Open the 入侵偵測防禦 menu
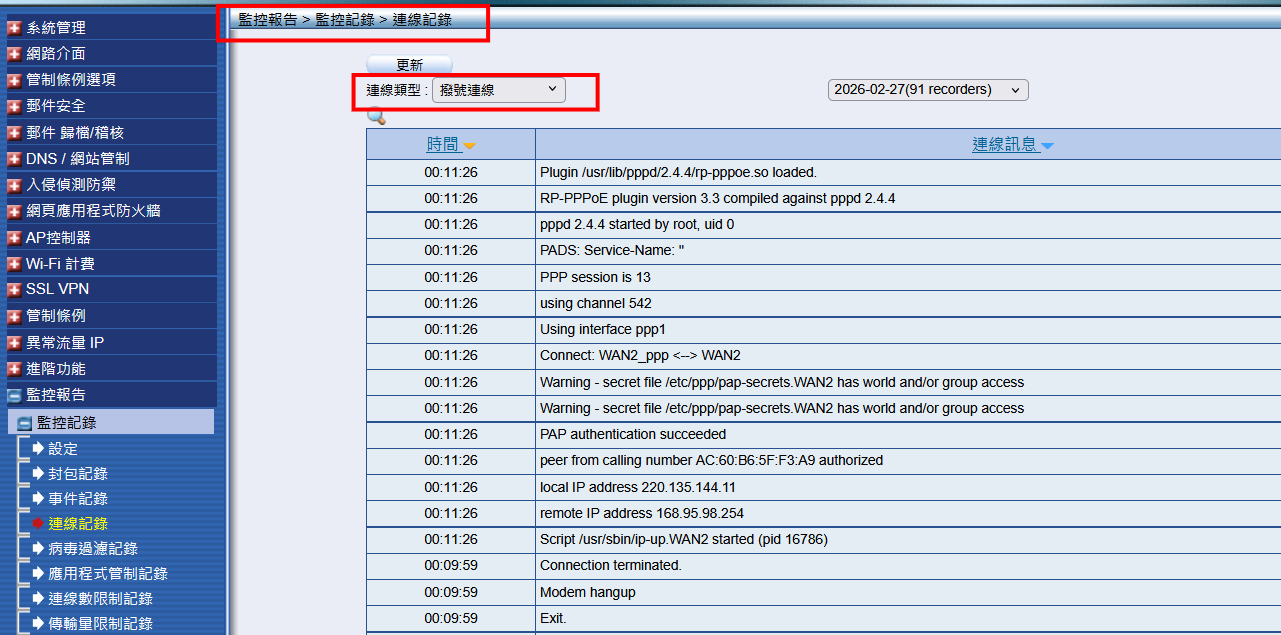Viewport: 1281px width, 635px height. pyautogui.click(x=70, y=184)
